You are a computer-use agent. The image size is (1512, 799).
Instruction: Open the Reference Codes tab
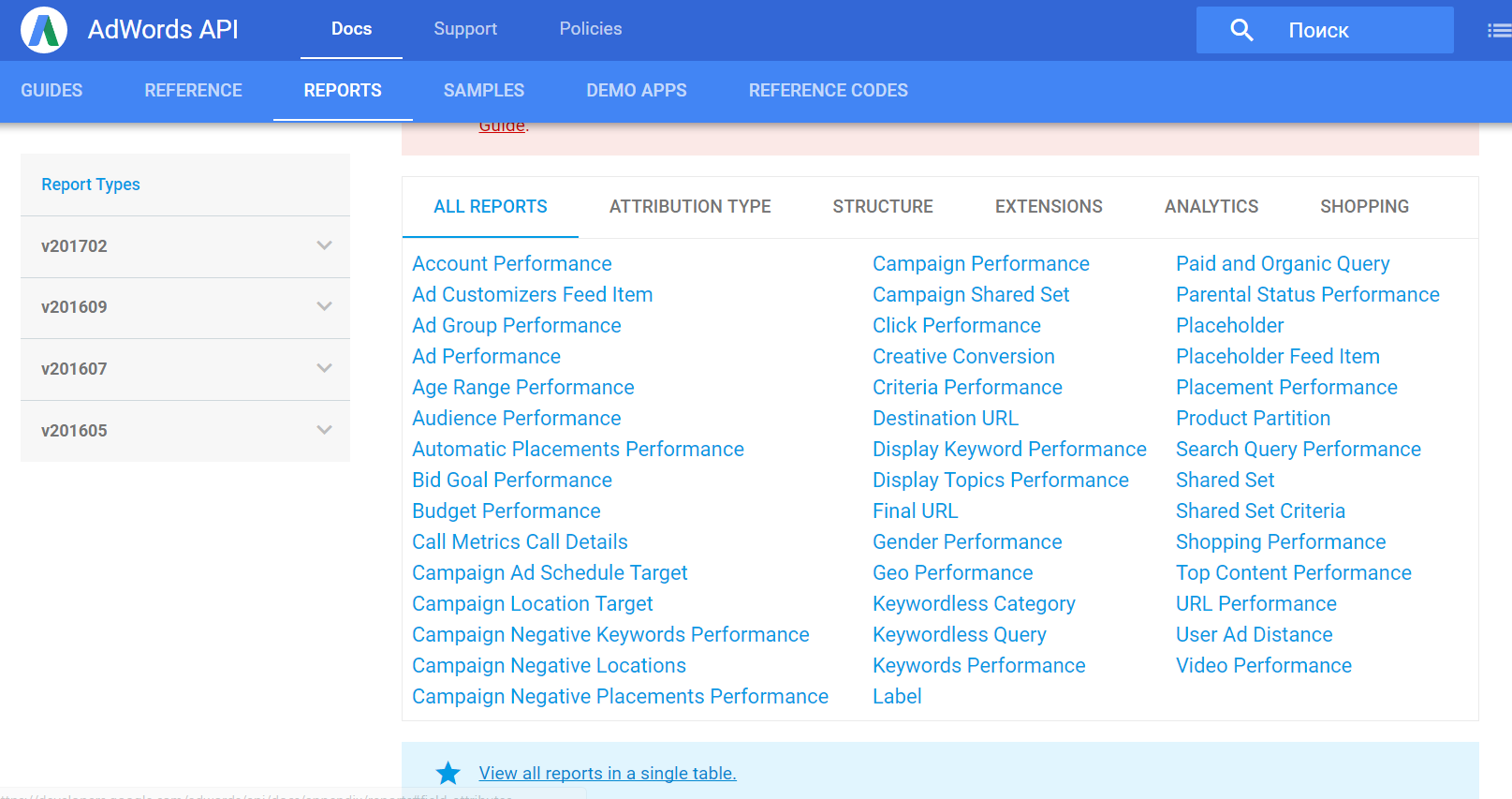click(x=828, y=91)
